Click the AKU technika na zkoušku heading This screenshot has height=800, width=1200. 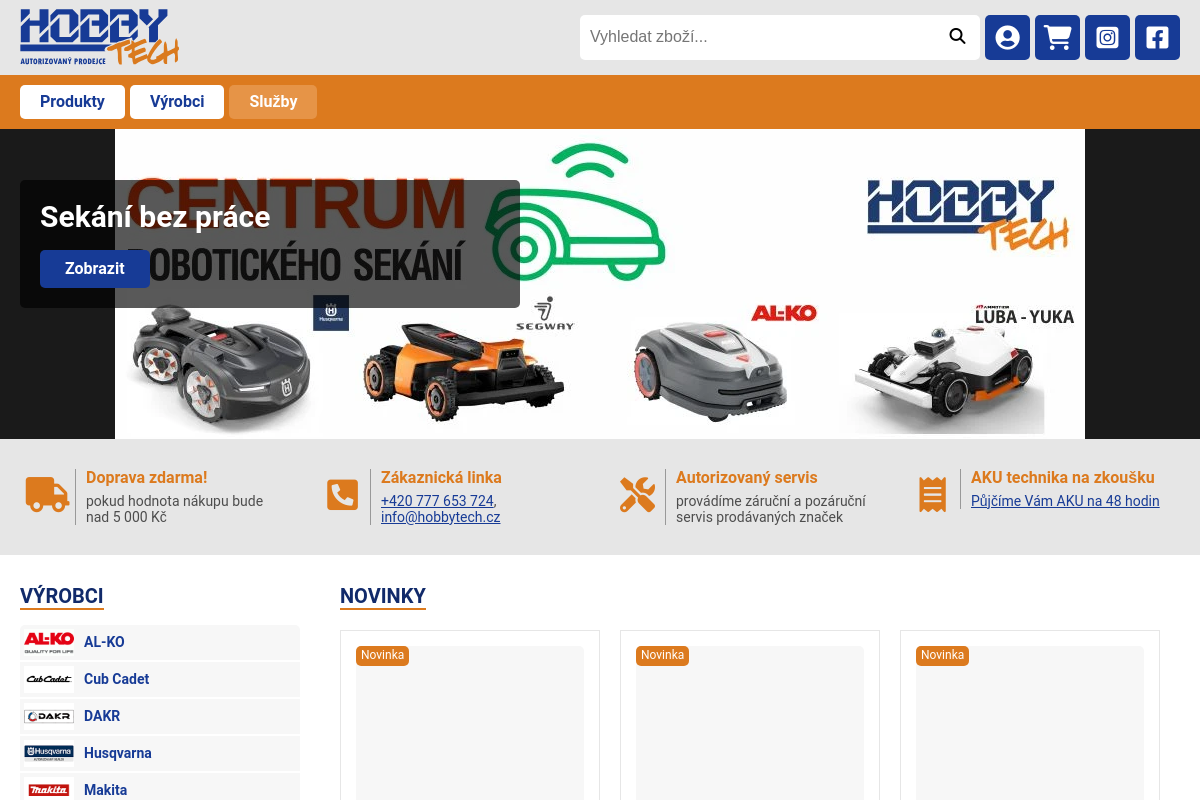pyautogui.click(x=1063, y=478)
